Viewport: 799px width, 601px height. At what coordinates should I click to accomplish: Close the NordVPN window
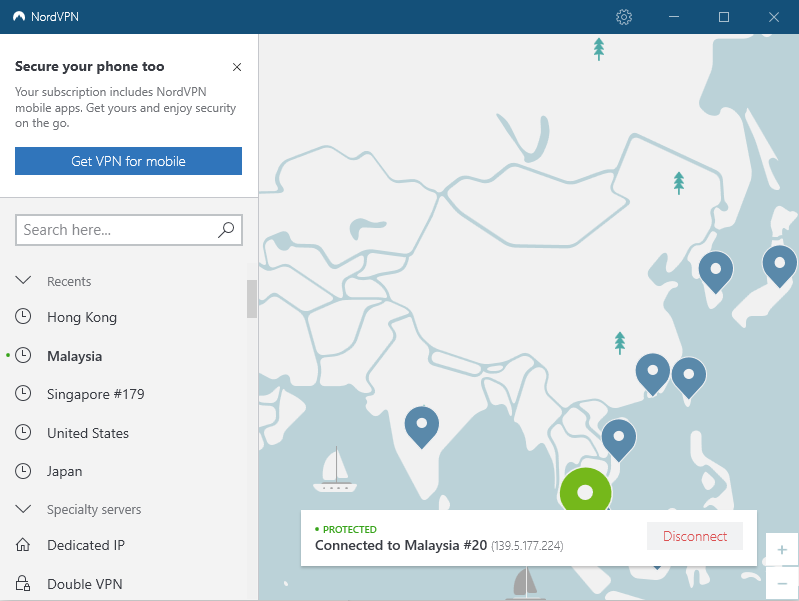point(774,17)
